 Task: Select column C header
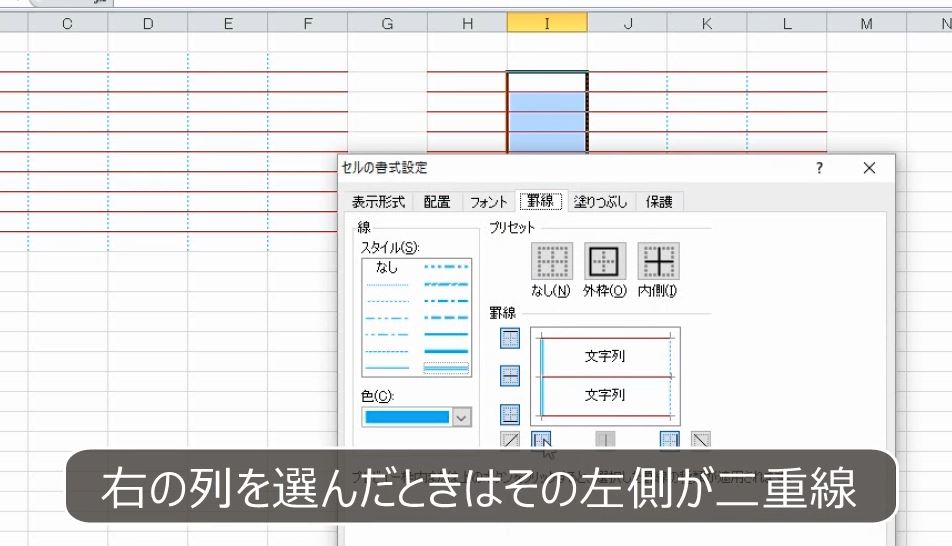67,24
